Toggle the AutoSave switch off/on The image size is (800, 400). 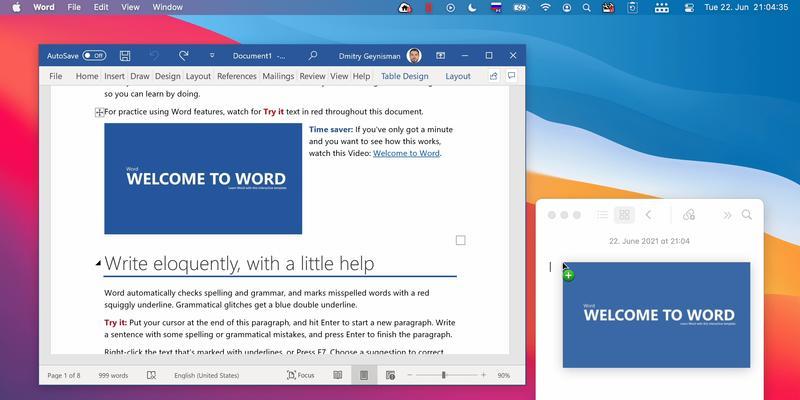pos(94,56)
